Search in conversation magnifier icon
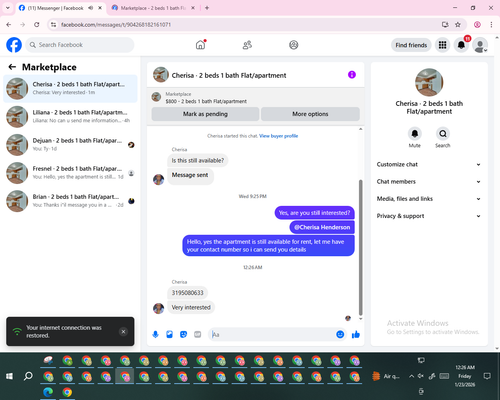Image resolution: width=500 pixels, height=400 pixels. pos(443,134)
